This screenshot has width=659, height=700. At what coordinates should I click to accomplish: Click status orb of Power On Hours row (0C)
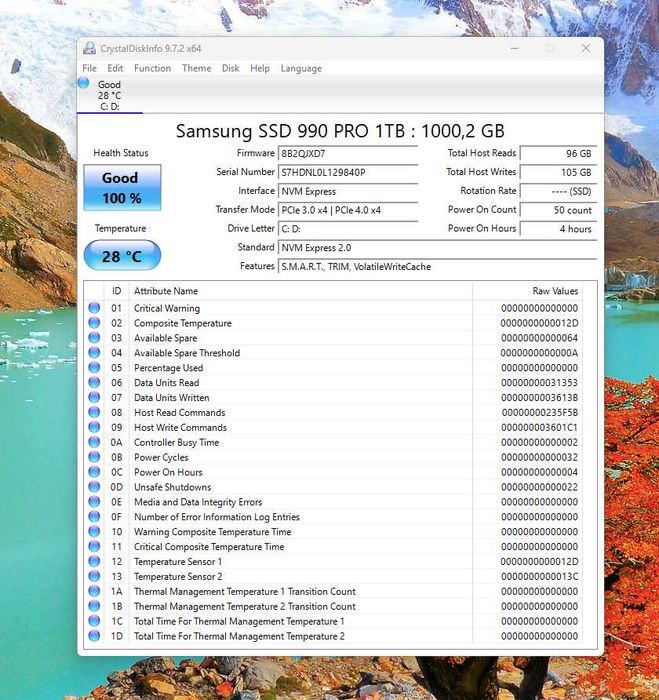pos(94,471)
